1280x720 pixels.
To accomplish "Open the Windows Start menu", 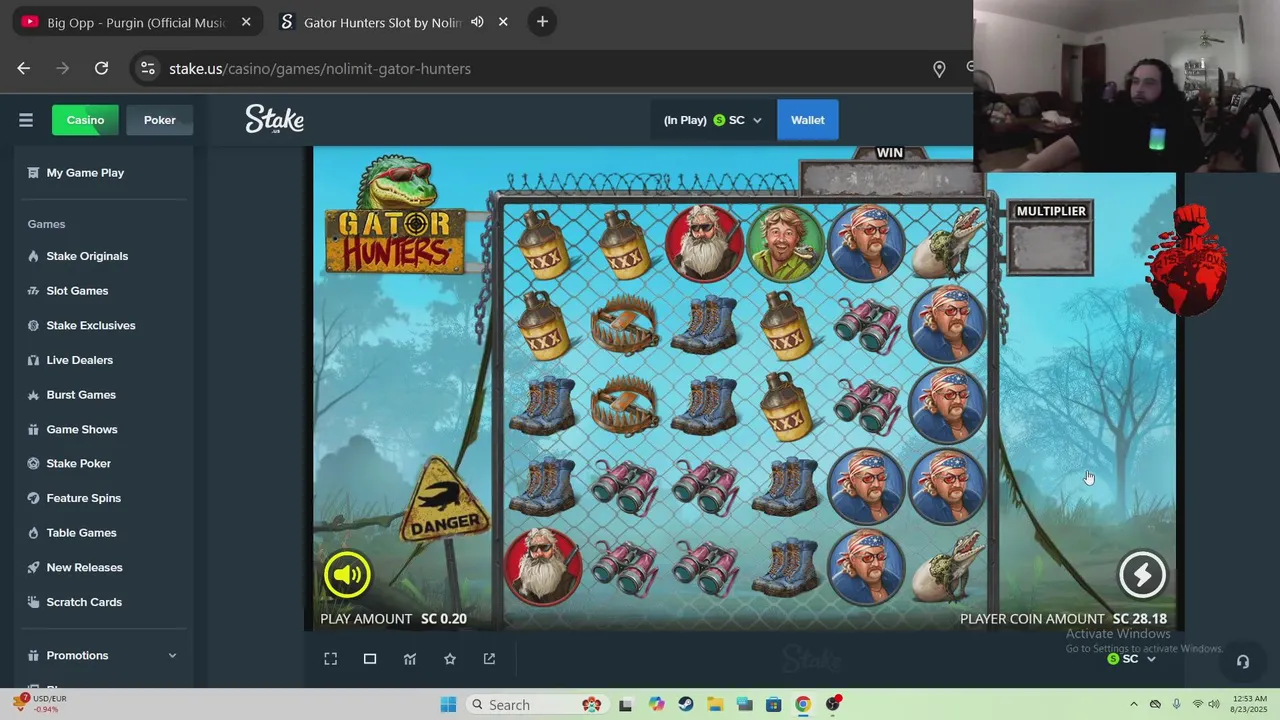I will 448,705.
